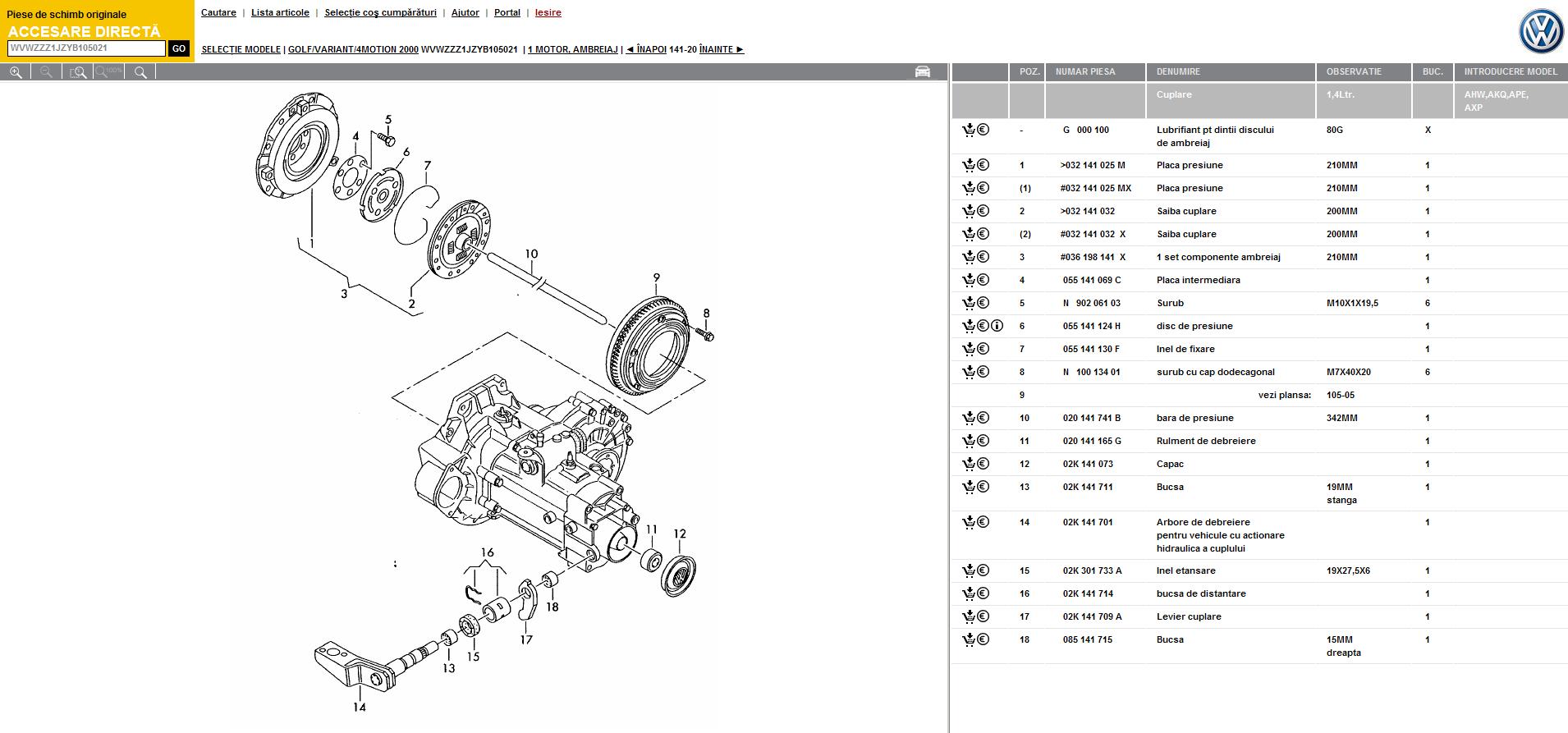
Task: Add G 000 100 lubricant to cart
Action: click(x=969, y=130)
